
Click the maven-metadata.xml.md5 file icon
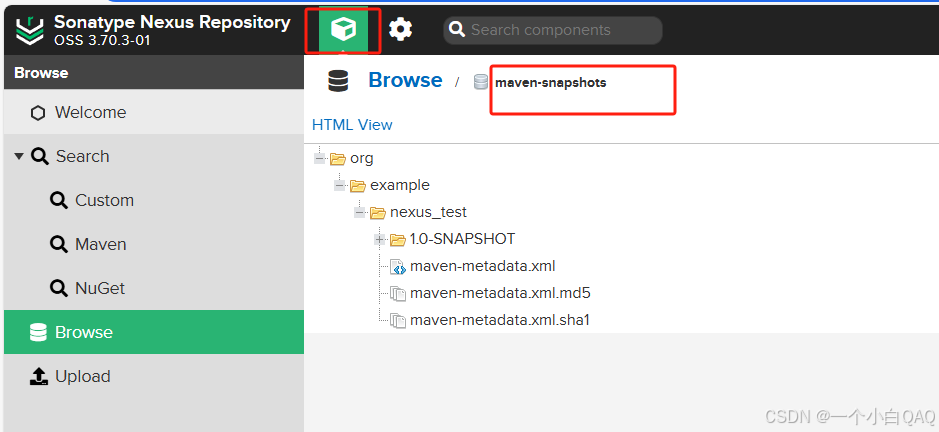click(398, 294)
